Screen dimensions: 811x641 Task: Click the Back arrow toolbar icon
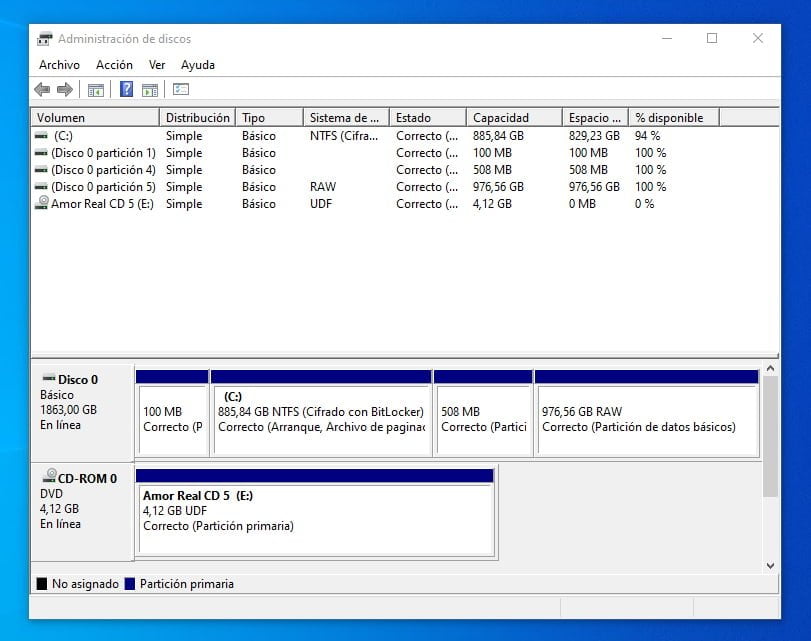[x=42, y=90]
